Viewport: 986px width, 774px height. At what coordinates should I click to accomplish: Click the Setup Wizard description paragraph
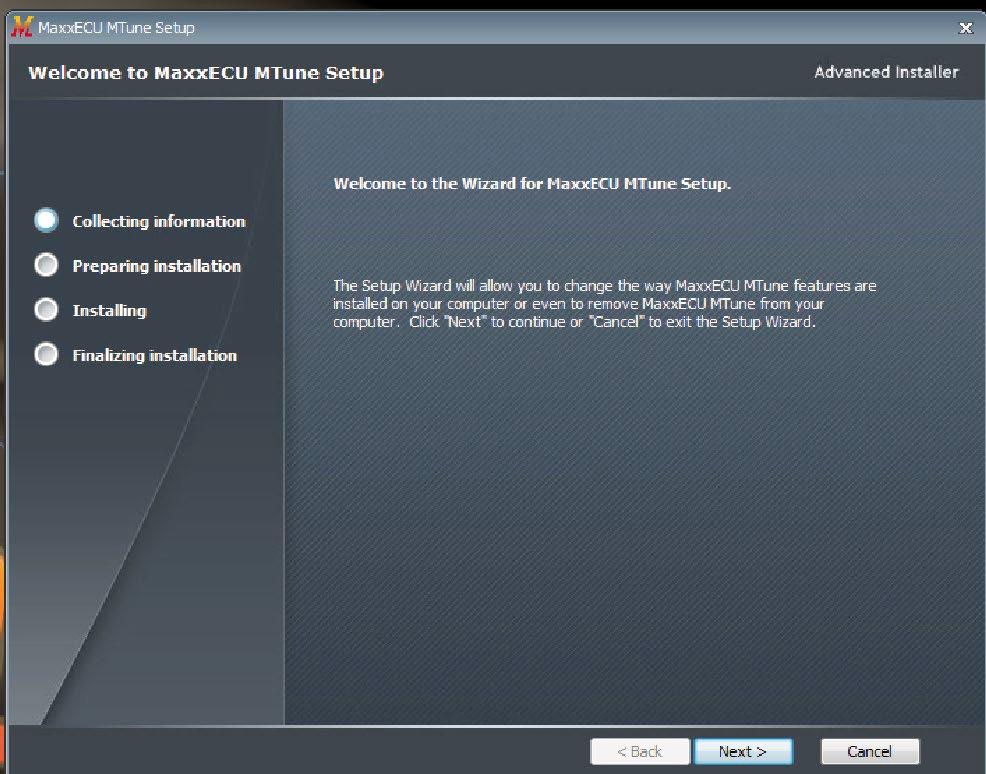(x=604, y=304)
